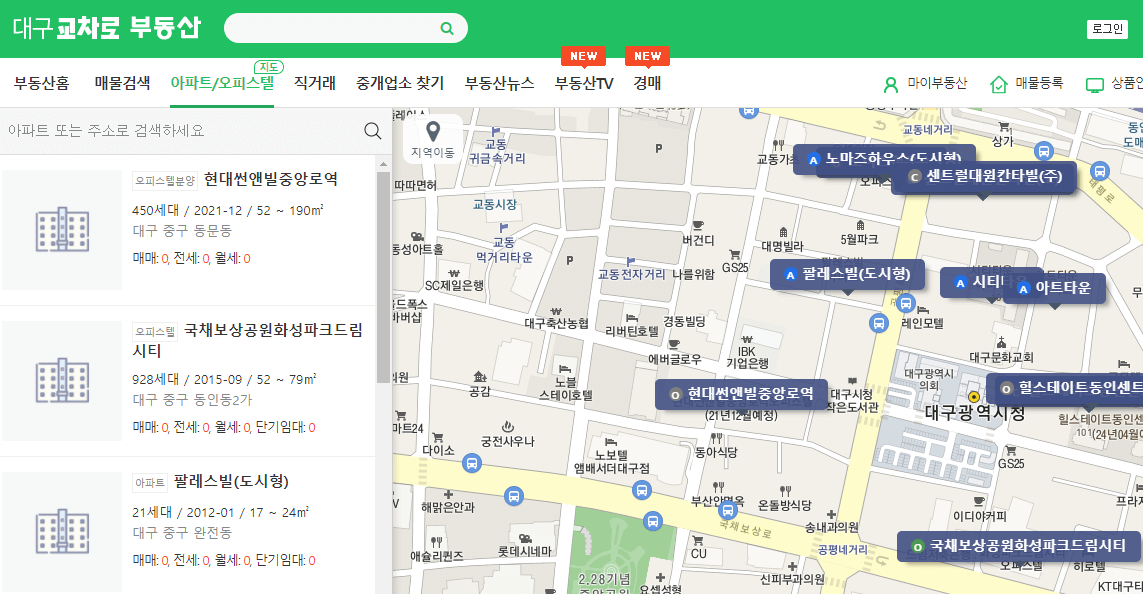
Task: Click the magnifier icon in the apartment search field
Action: 371,130
